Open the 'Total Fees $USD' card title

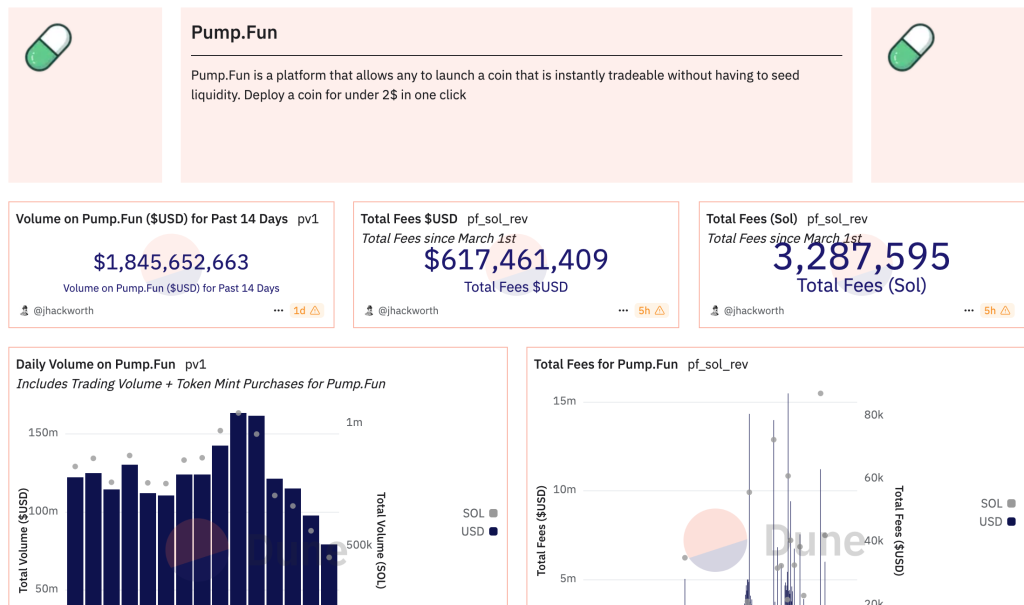click(x=409, y=219)
